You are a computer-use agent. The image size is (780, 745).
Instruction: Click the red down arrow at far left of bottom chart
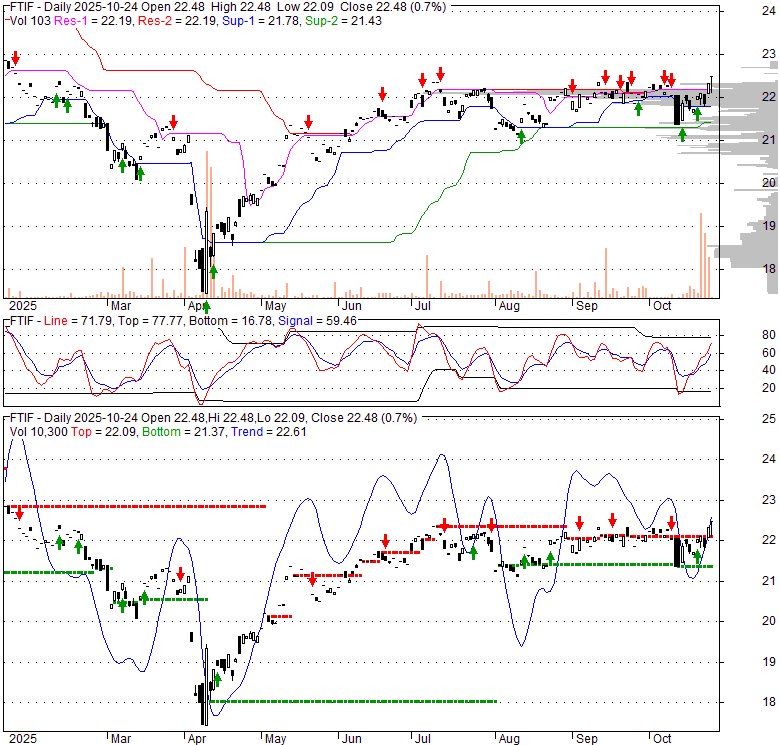click(x=18, y=513)
